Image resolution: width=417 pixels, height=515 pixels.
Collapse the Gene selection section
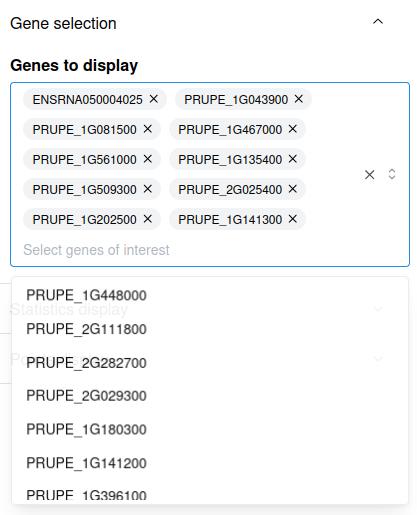(378, 22)
